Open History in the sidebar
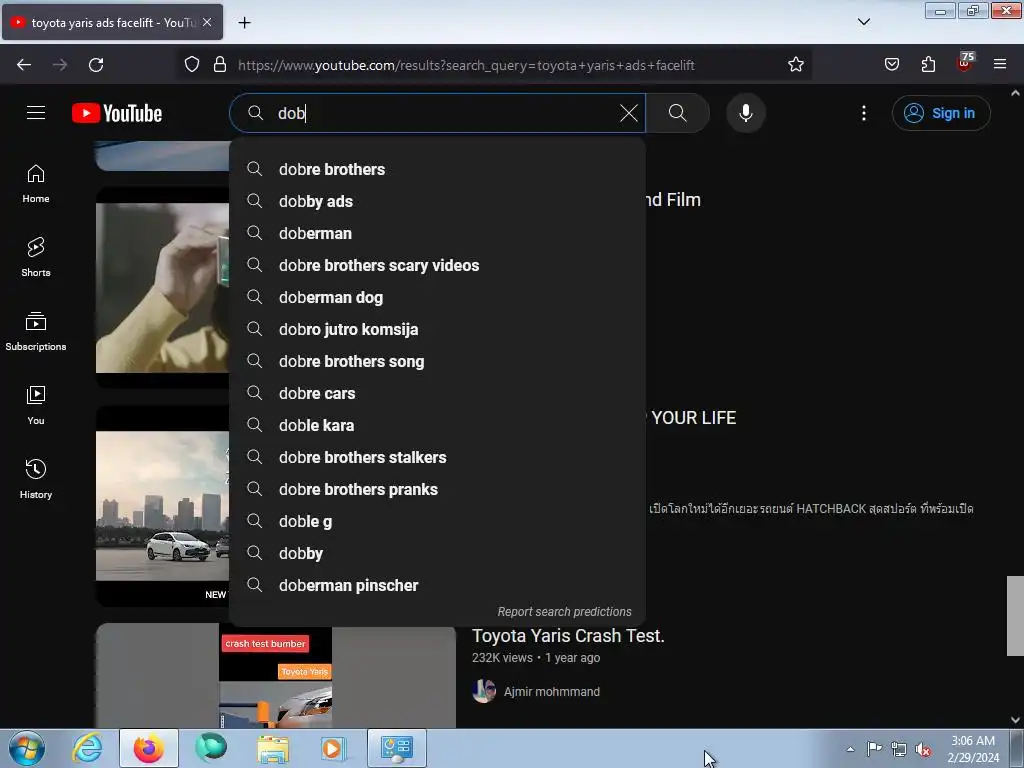1024x768 pixels. [x=36, y=479]
